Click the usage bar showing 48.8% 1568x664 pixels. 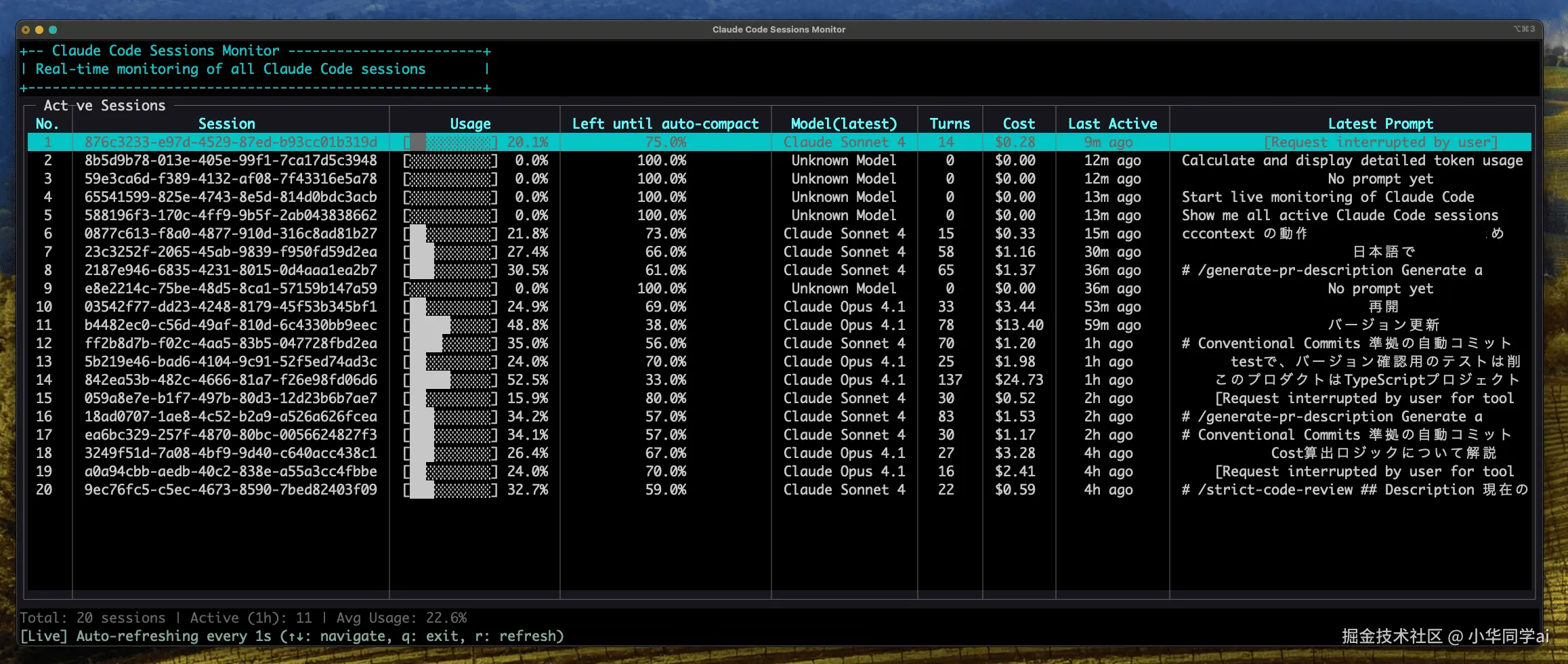[450, 325]
